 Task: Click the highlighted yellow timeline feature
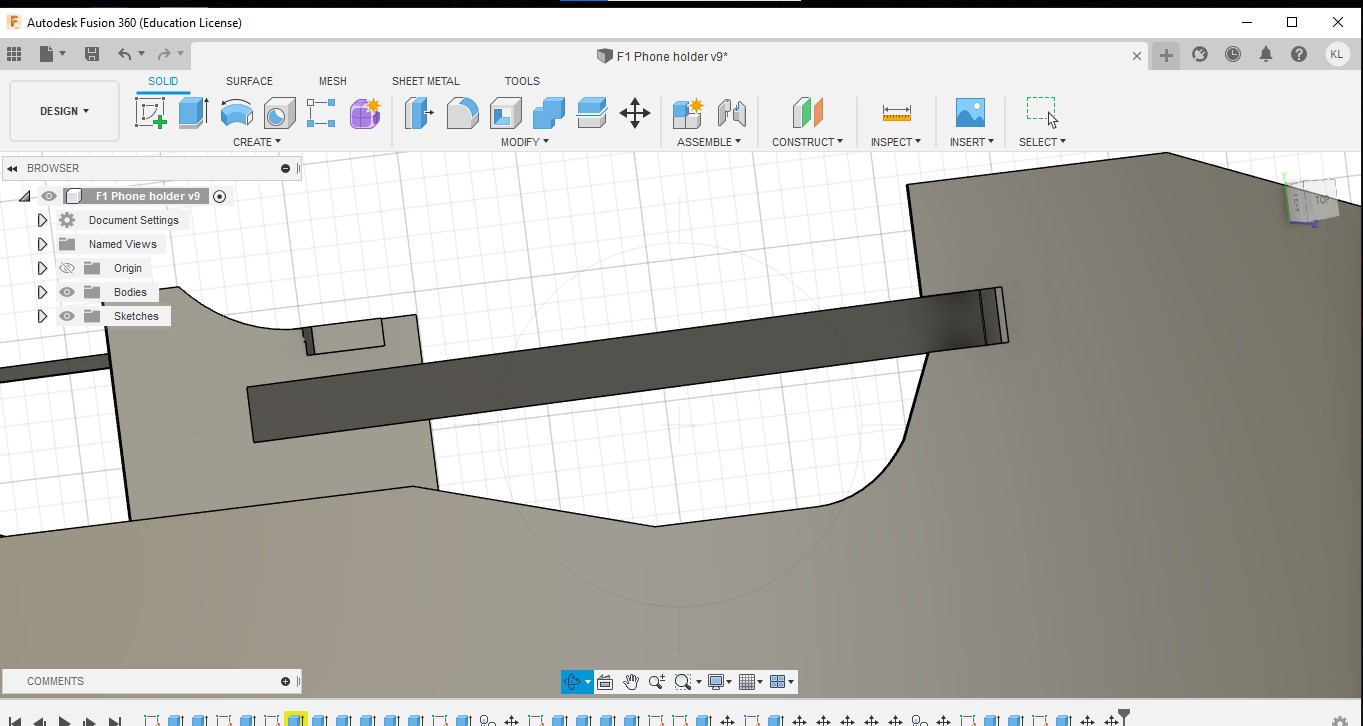[295, 720]
